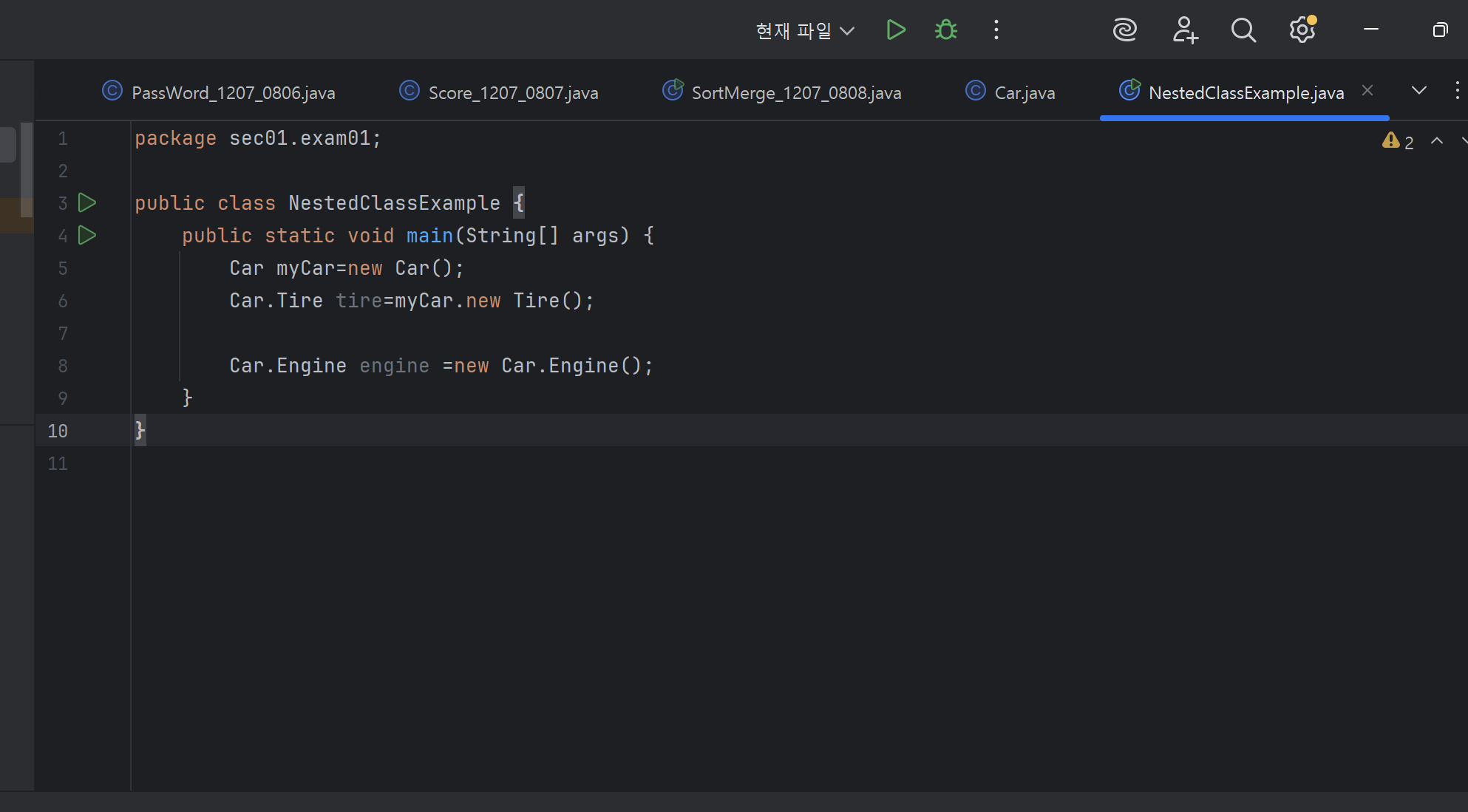
Task: Open editor tab options three-dot menu
Action: (1457, 90)
